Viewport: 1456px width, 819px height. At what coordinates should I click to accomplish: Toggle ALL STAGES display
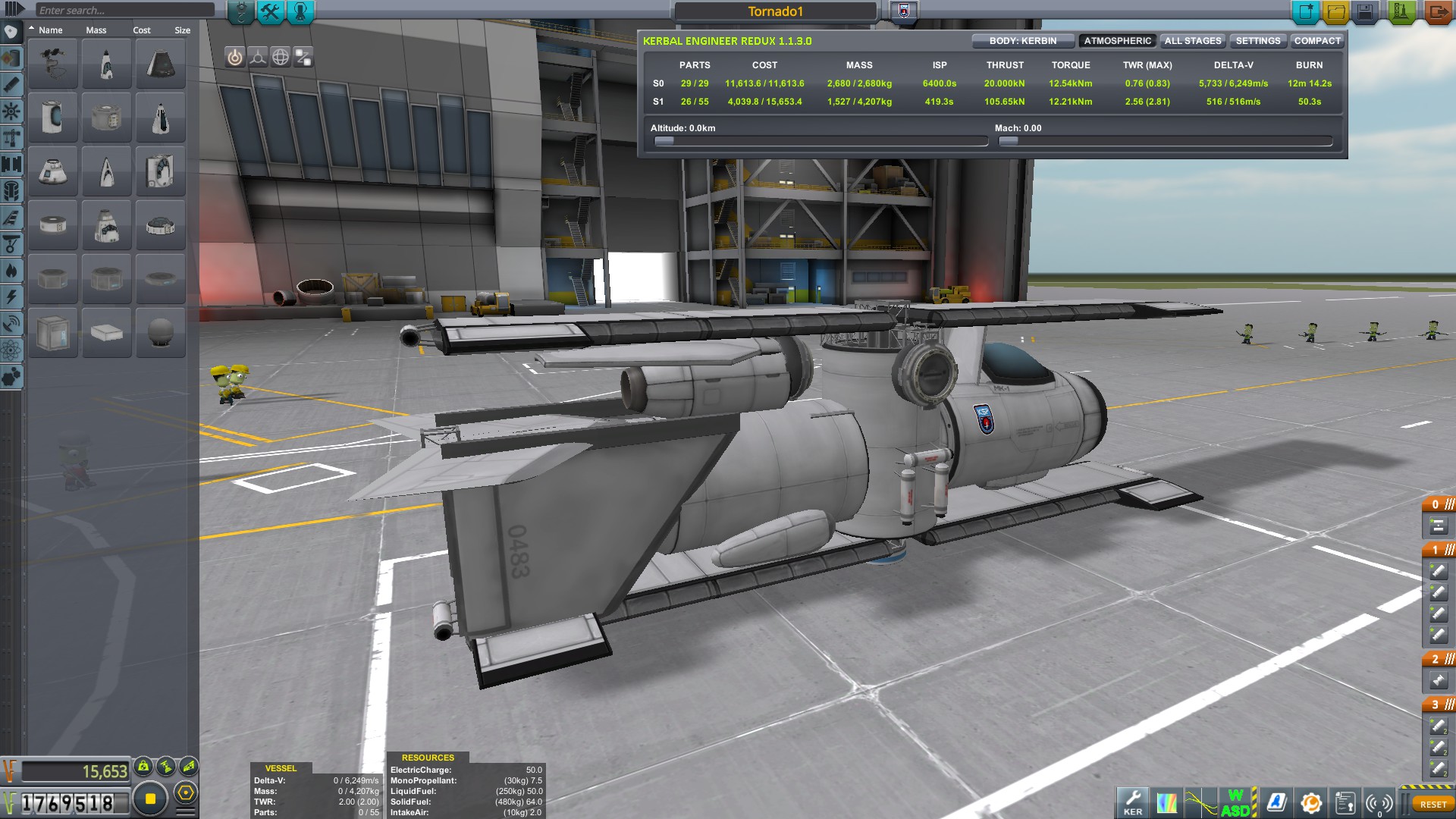[1192, 41]
